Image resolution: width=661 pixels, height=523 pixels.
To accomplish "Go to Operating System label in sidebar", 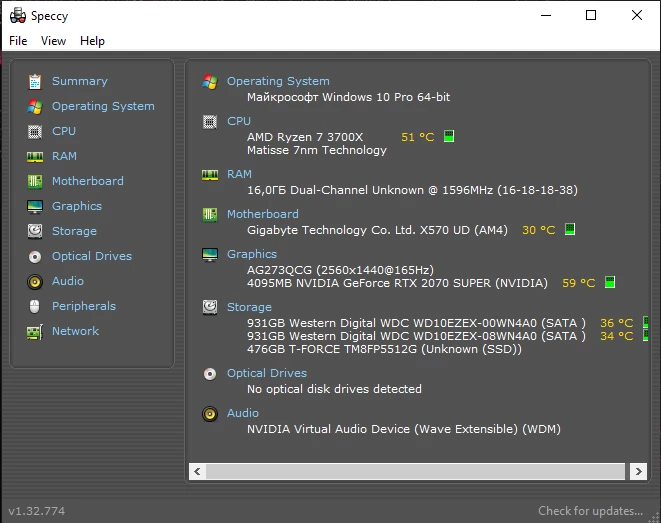I will 103,106.
